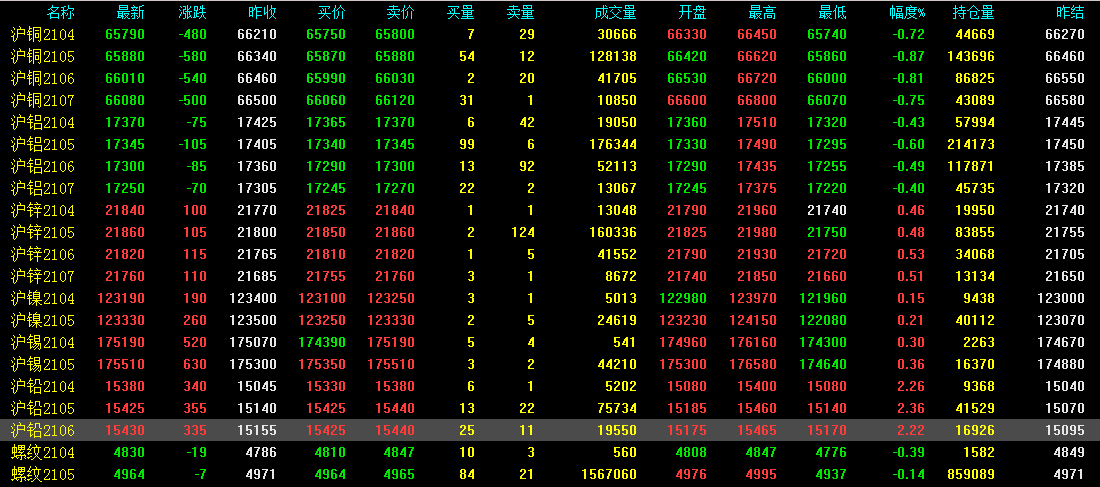Screen dimensions: 1100x487
Task: Click percent change -0.87 for 沪铜2105
Action: 908,56
